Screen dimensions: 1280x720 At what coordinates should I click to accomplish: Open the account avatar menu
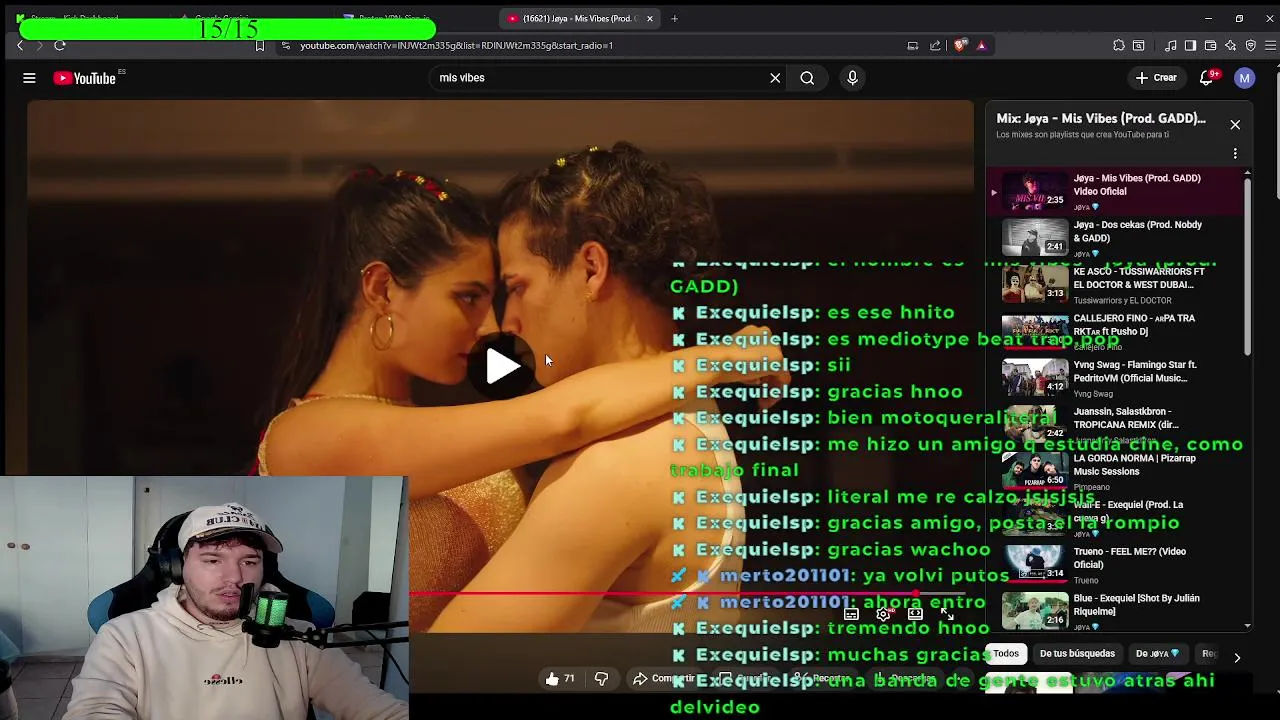1244,78
